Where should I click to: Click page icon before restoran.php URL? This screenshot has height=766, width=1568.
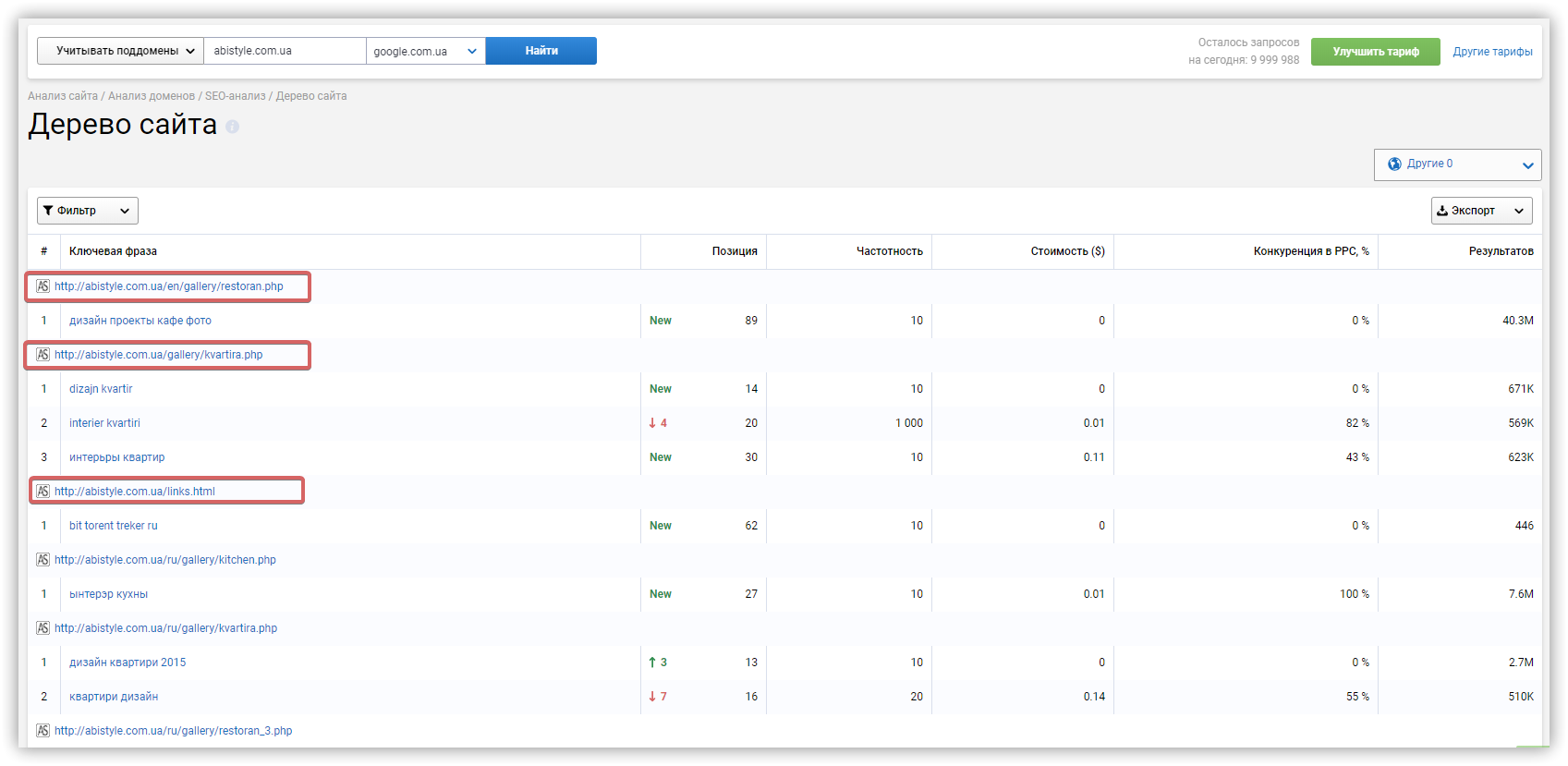43,286
